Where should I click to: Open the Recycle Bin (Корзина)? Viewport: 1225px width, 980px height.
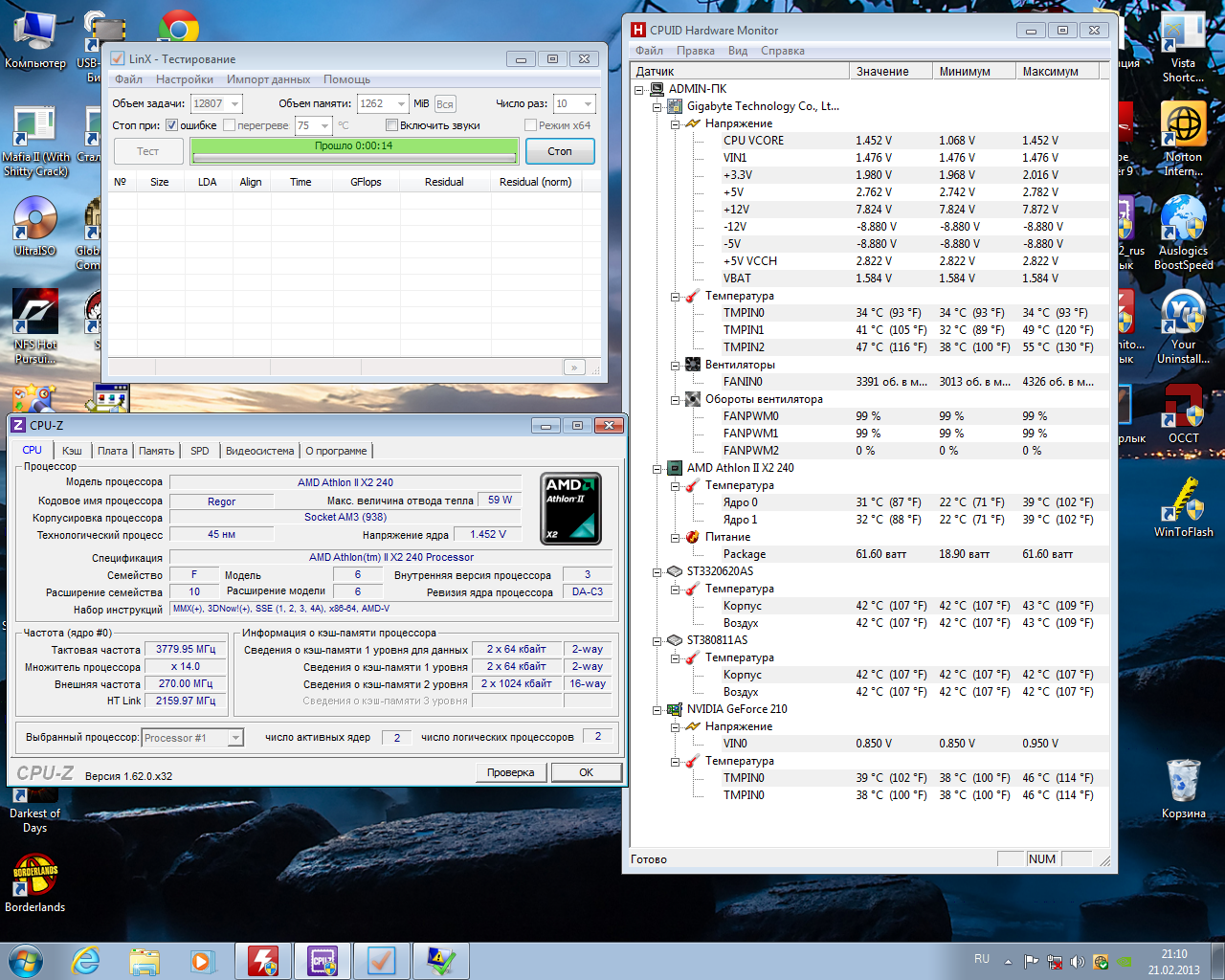(x=1183, y=783)
